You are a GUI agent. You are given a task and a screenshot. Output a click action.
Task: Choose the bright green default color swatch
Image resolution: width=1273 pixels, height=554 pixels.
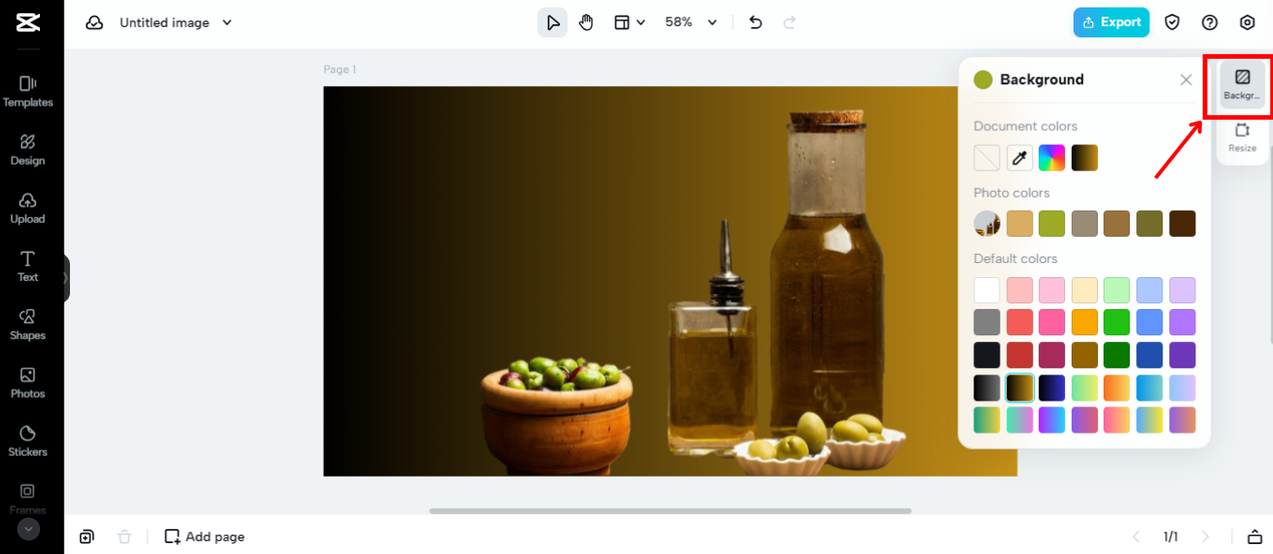tap(1117, 322)
